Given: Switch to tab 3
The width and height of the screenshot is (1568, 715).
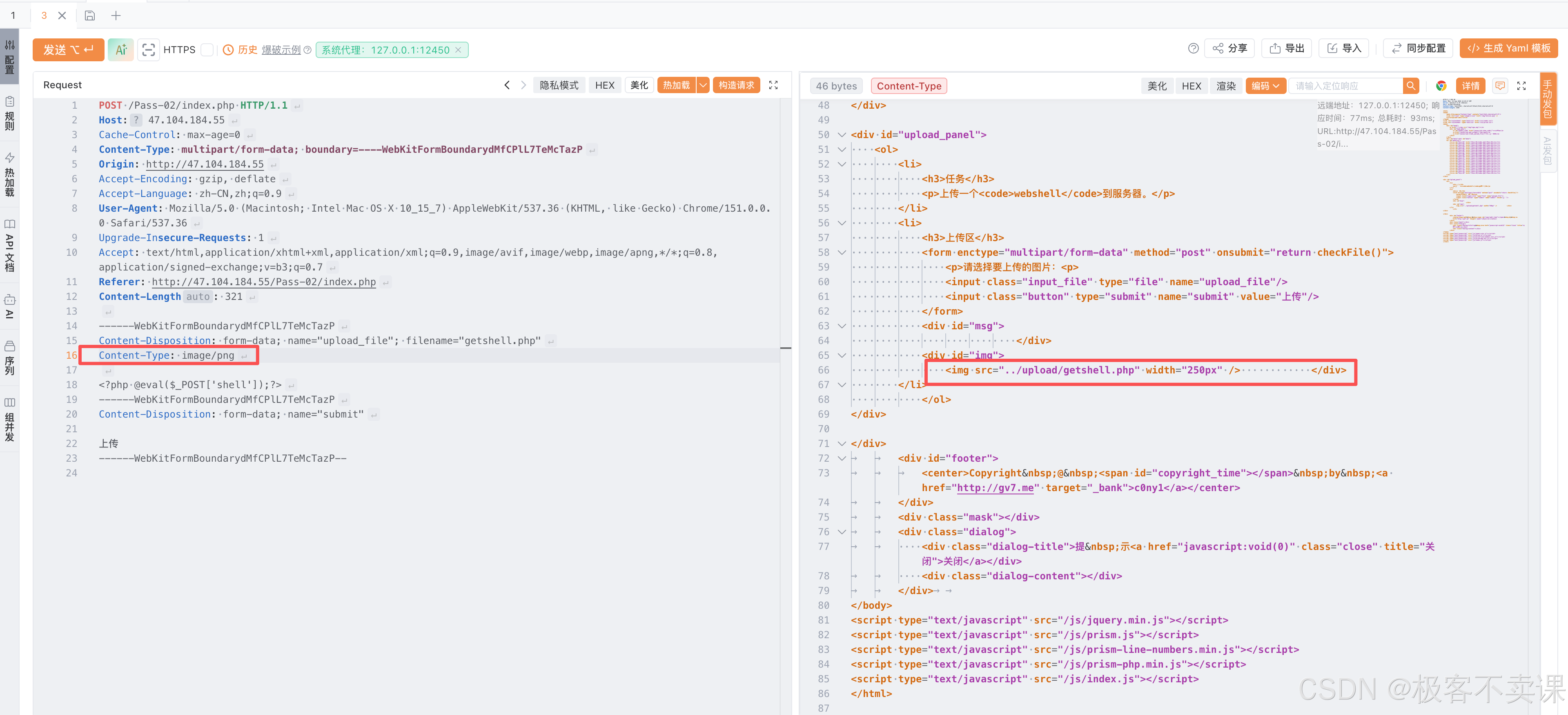Looking at the screenshot, I should pyautogui.click(x=44, y=16).
